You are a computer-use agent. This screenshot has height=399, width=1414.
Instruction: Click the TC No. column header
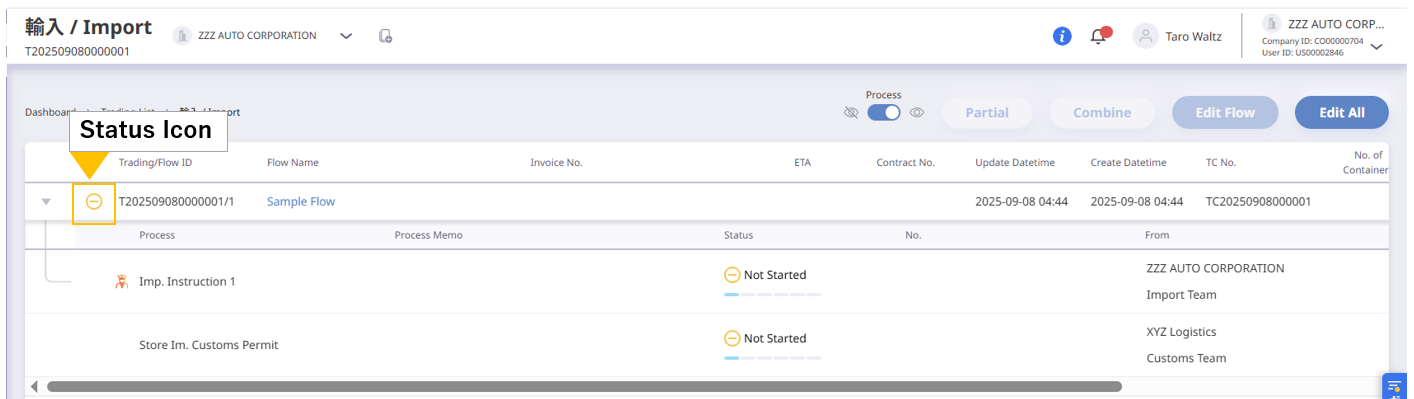click(1221, 163)
